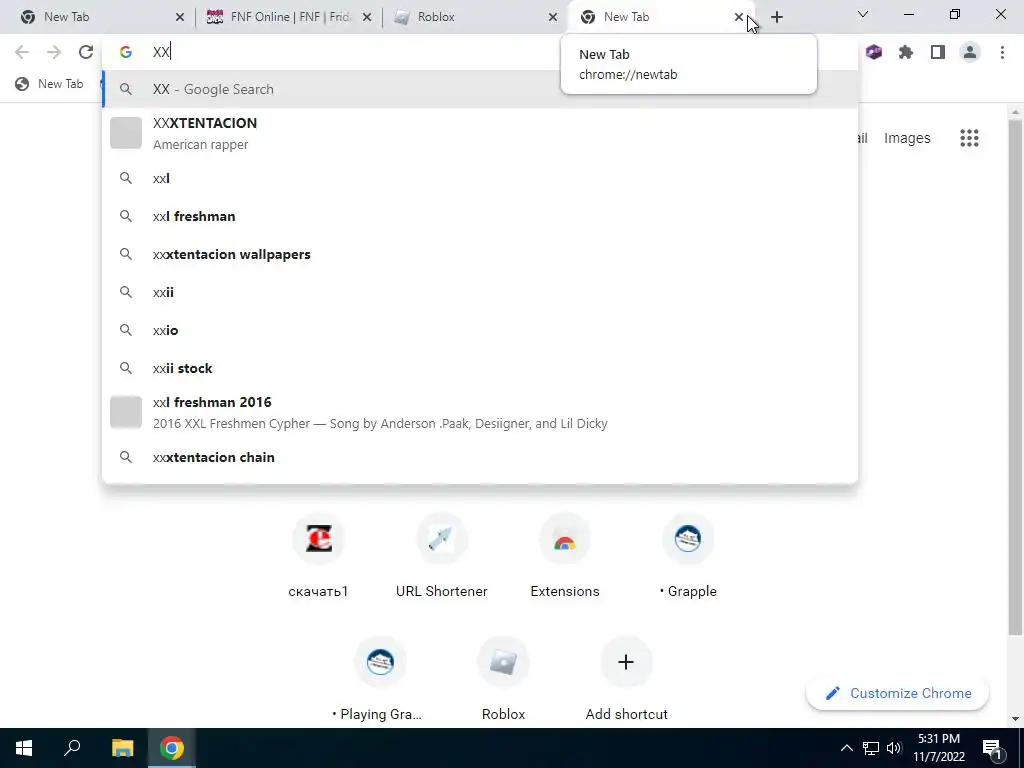Open network status icon in tray
This screenshot has height=768, width=1024.
871,748
